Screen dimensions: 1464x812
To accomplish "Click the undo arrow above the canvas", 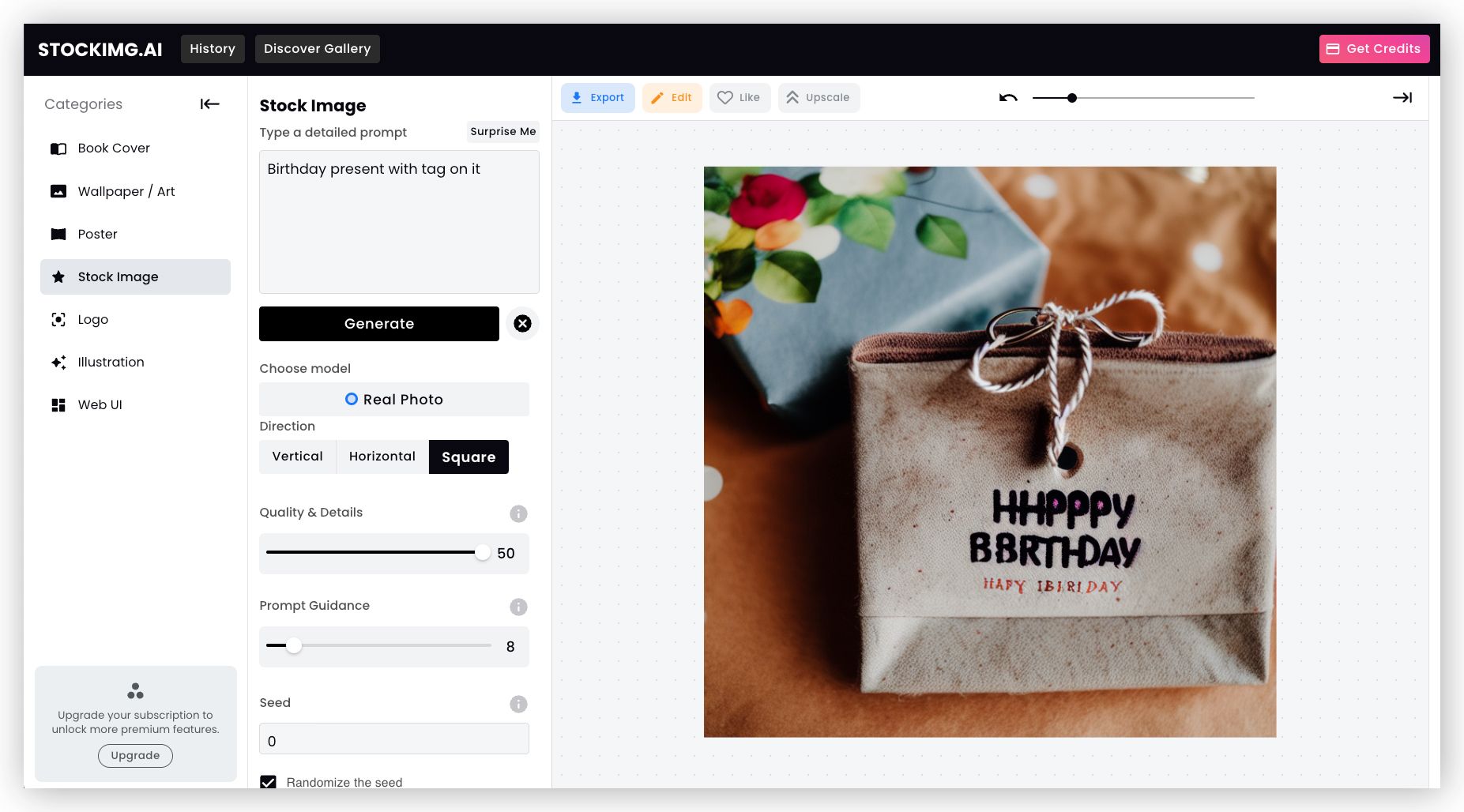I will click(x=1008, y=98).
